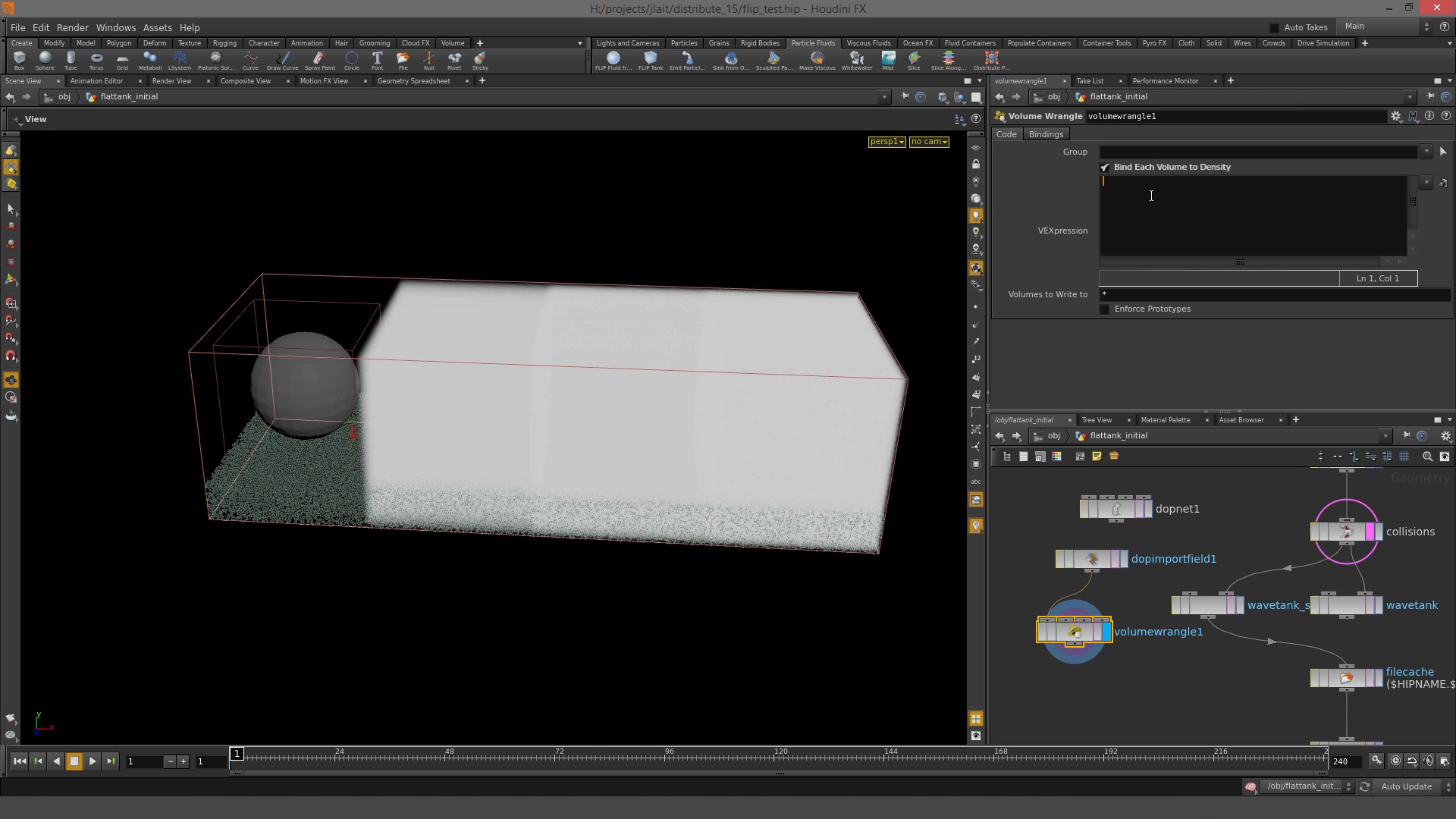The width and height of the screenshot is (1456, 819).
Task: Click the Auto Update button at bottom right
Action: 1407,786
